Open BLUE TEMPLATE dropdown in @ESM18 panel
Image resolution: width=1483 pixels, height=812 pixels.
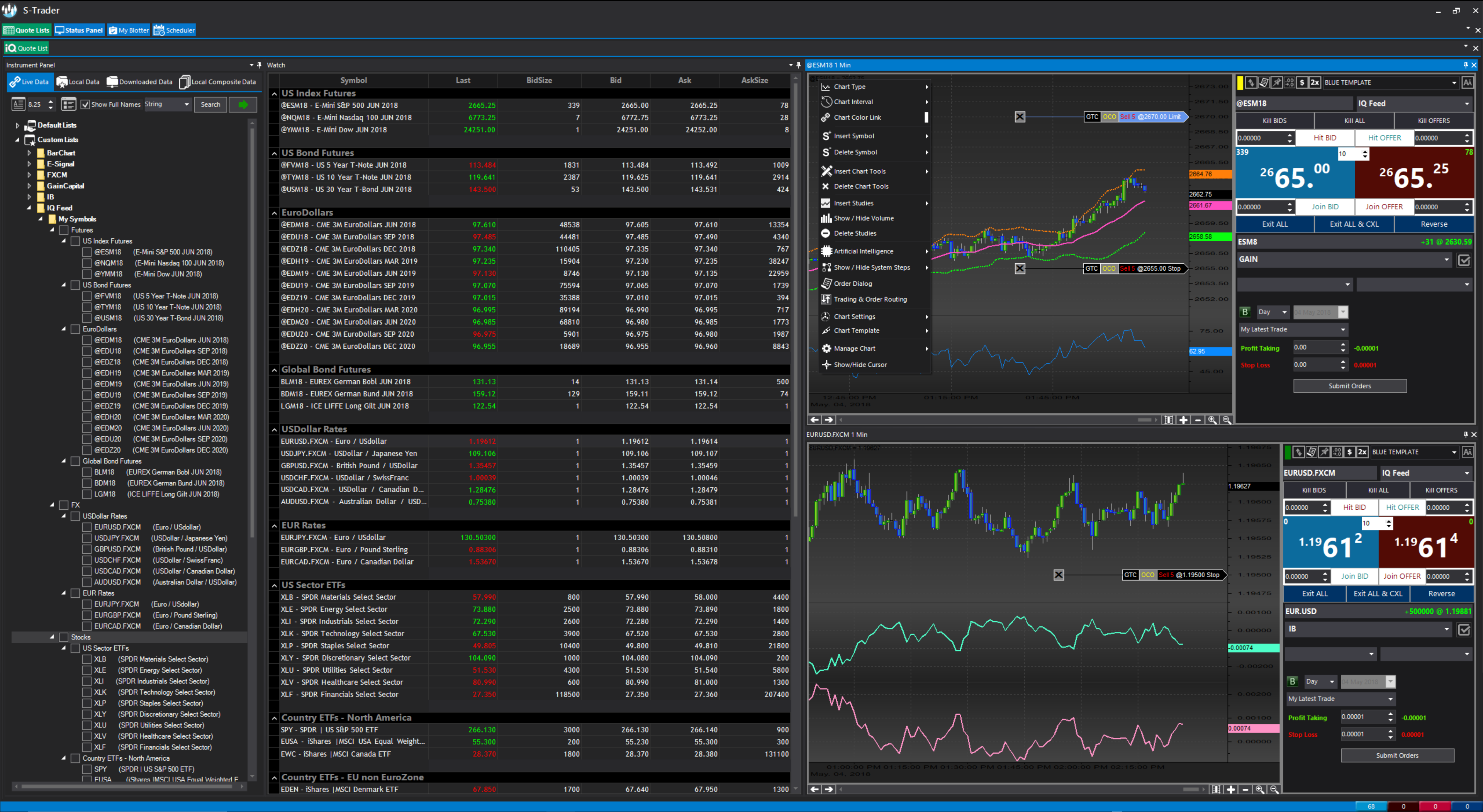click(1391, 83)
